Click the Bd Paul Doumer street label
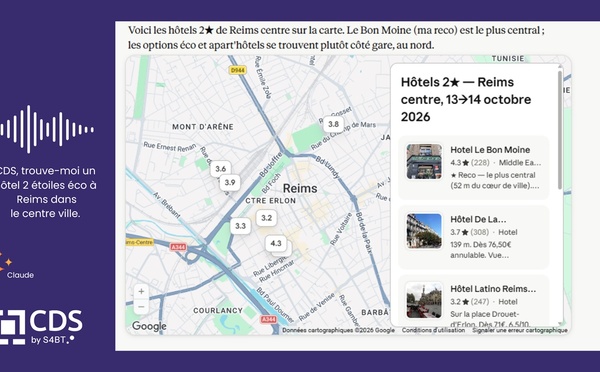The image size is (600, 372). click(275, 305)
